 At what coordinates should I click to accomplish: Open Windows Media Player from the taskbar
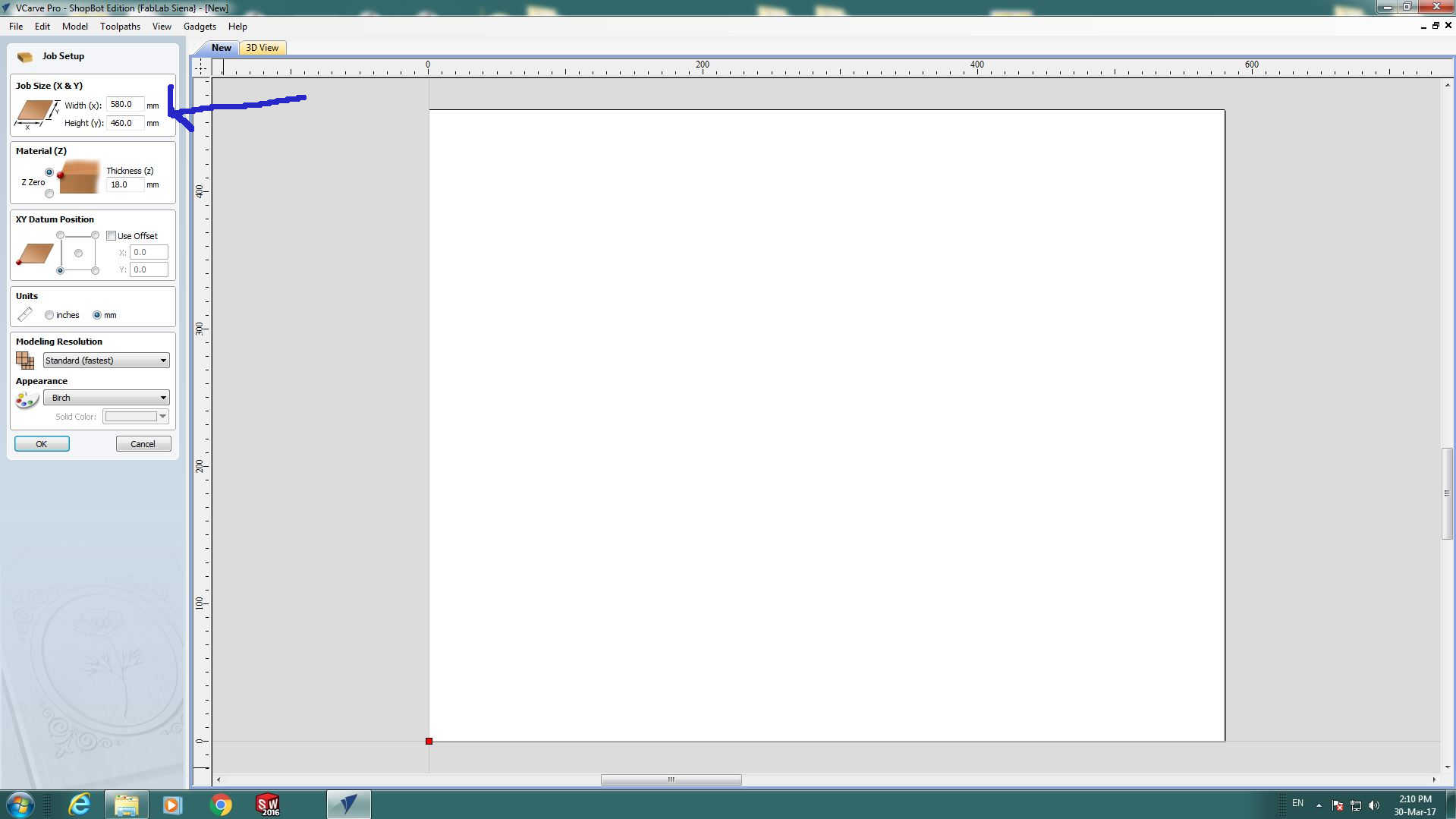173,805
